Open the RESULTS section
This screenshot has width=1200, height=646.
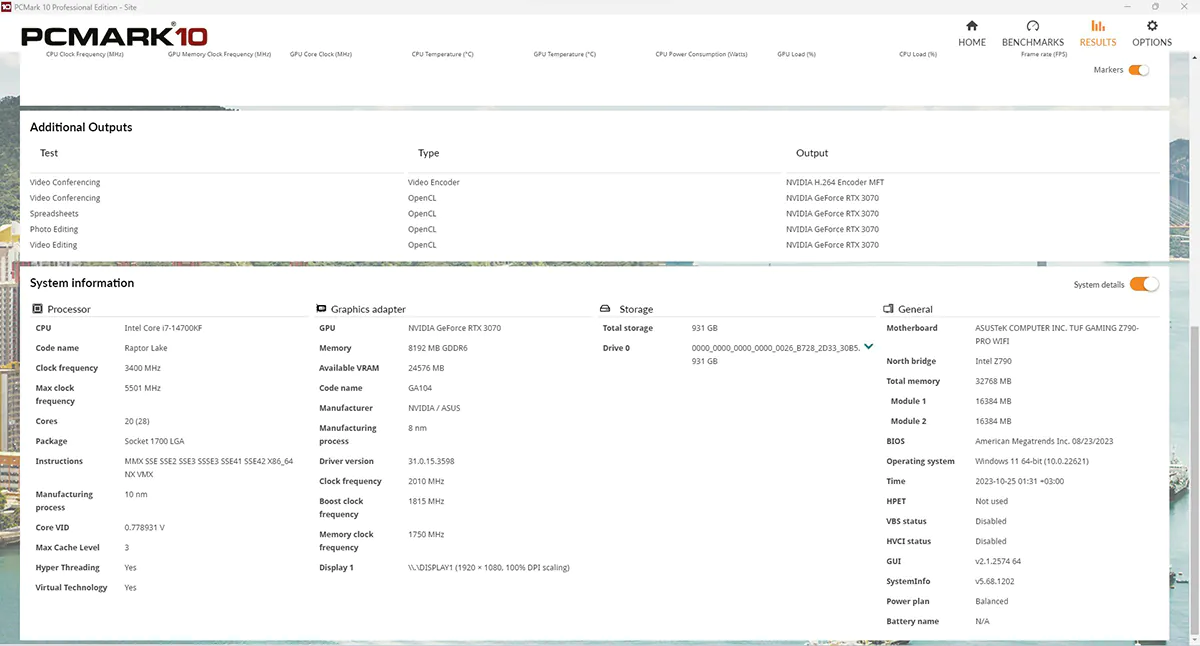click(1098, 33)
